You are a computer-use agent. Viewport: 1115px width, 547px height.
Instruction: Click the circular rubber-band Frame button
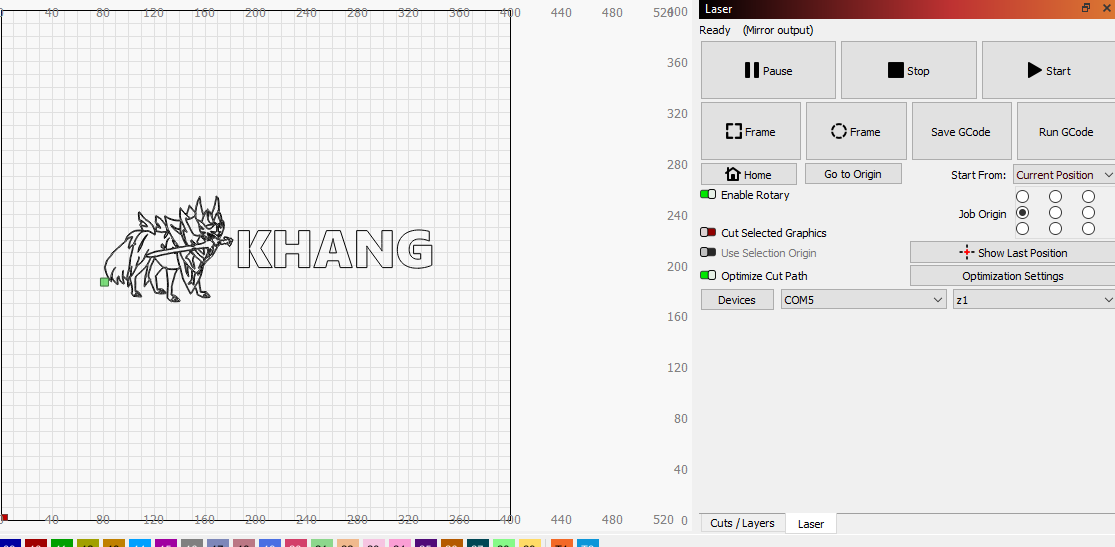[x=856, y=132]
